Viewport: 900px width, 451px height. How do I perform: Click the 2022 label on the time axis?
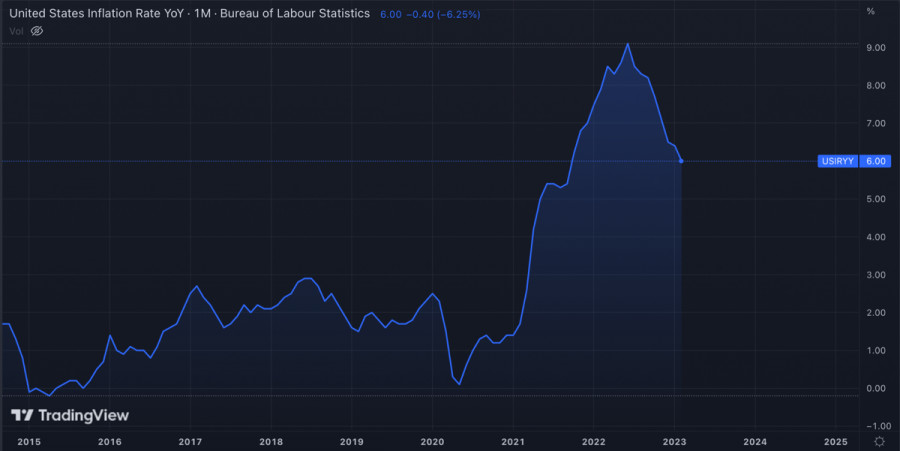pyautogui.click(x=593, y=442)
